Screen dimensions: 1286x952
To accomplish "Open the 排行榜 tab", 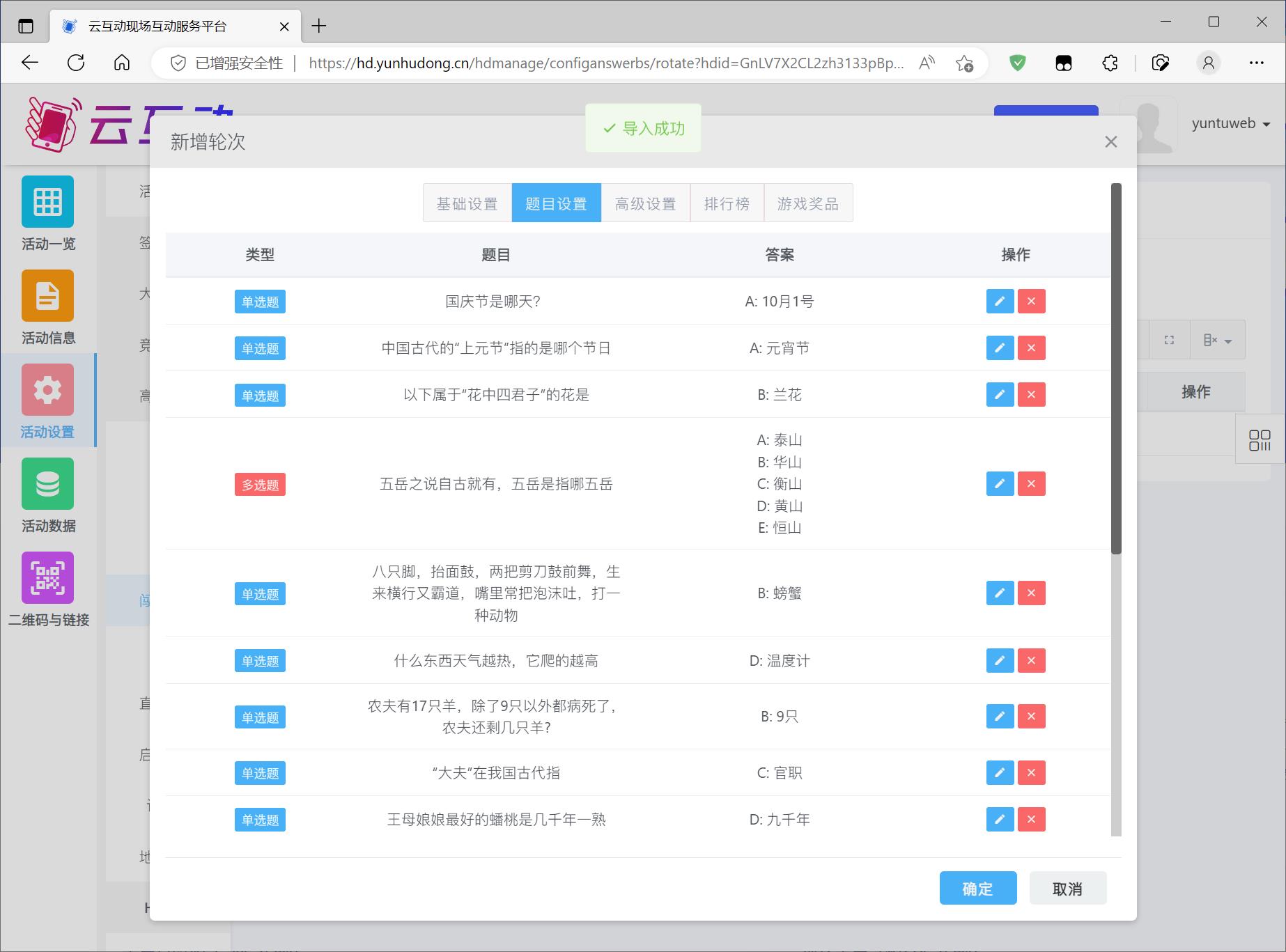I will (x=727, y=203).
